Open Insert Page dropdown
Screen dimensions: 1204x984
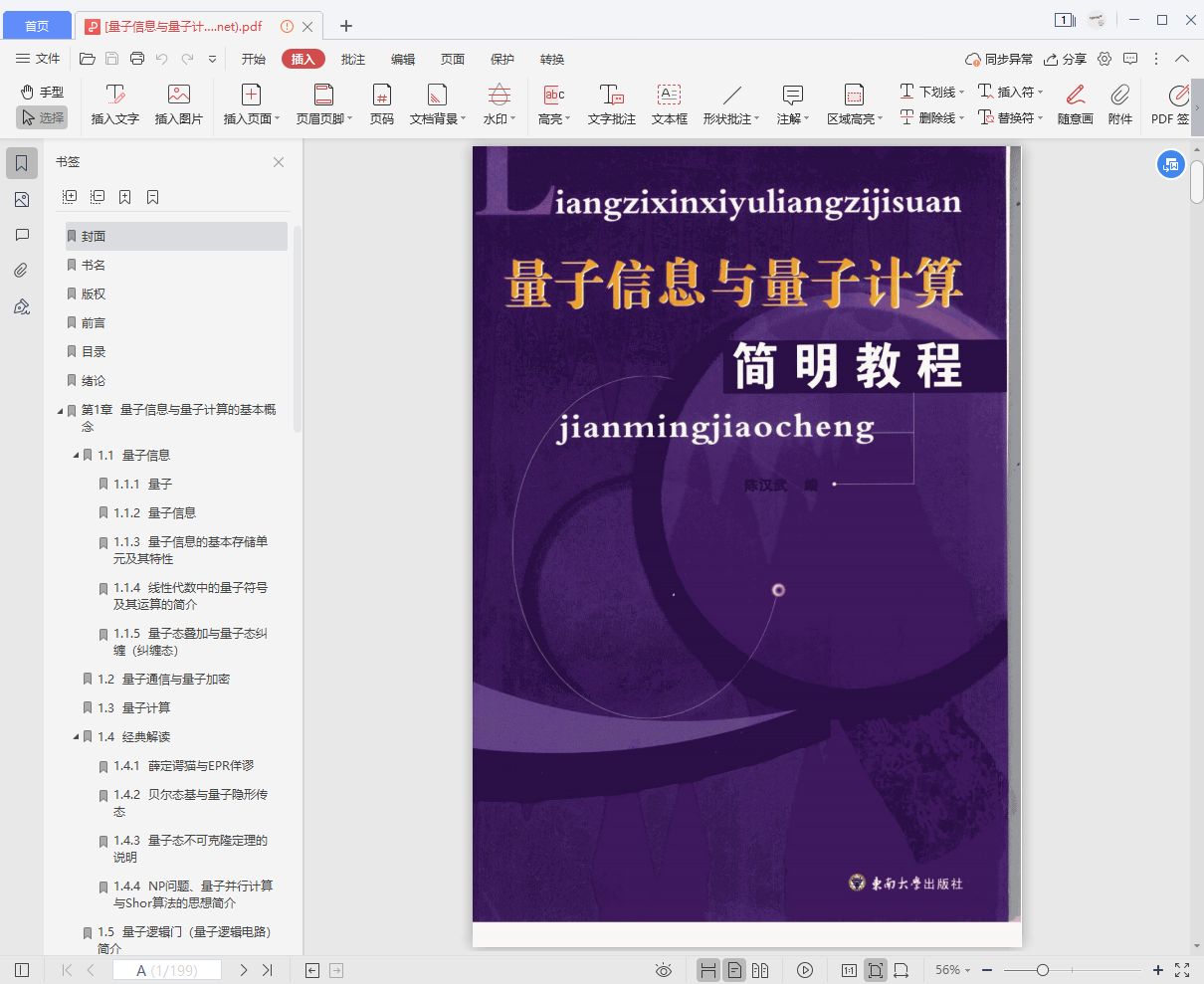[x=252, y=104]
